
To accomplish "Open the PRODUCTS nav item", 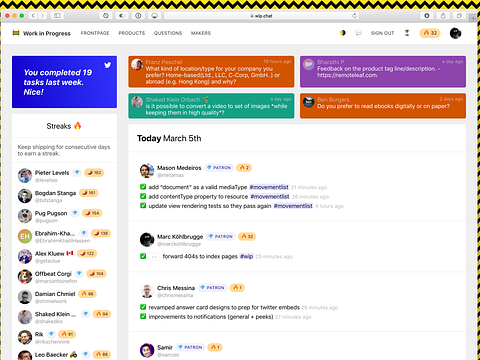I will [x=132, y=33].
